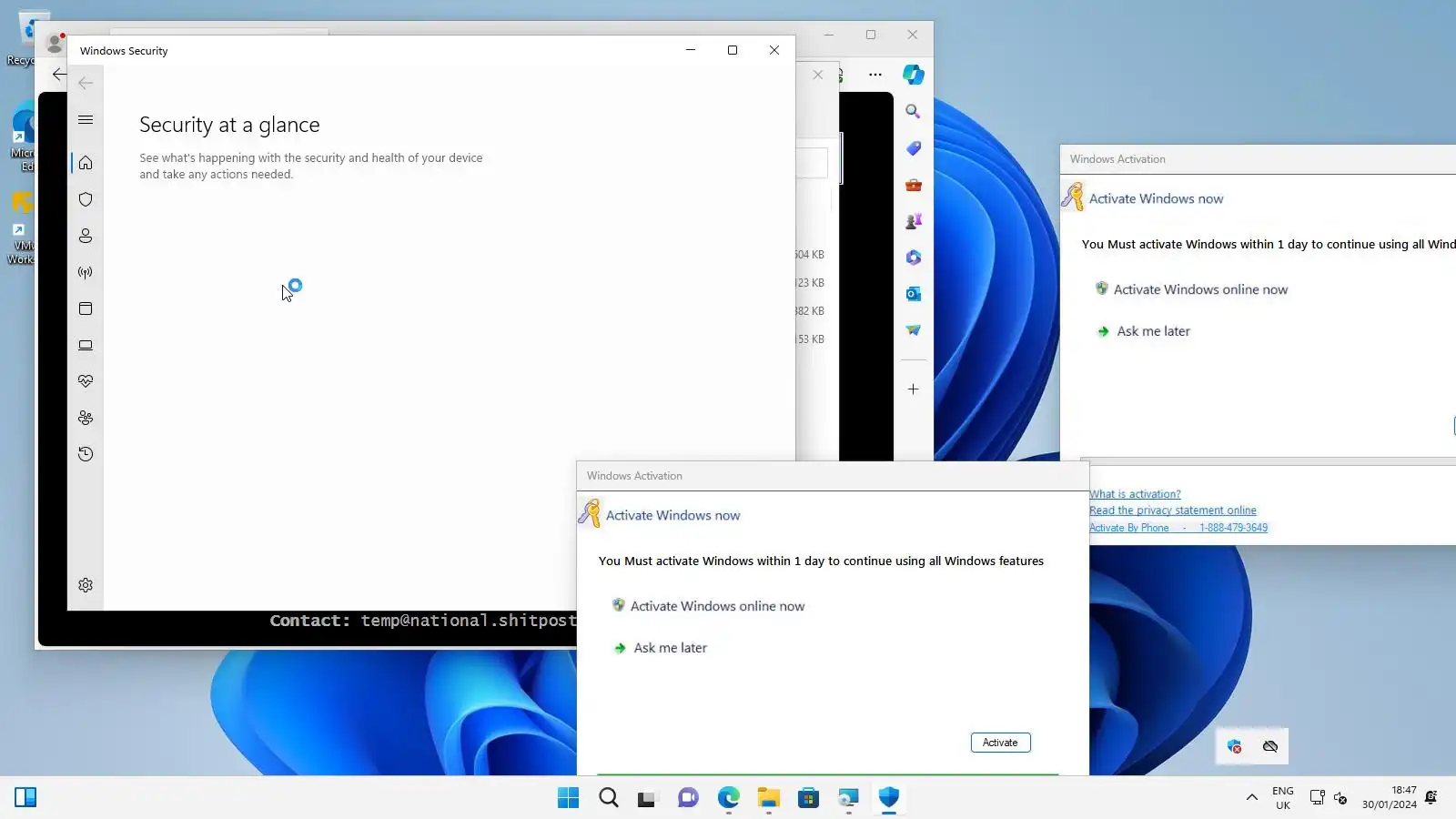Open the ENG UK language switcher
1456x819 pixels.
[1283, 798]
